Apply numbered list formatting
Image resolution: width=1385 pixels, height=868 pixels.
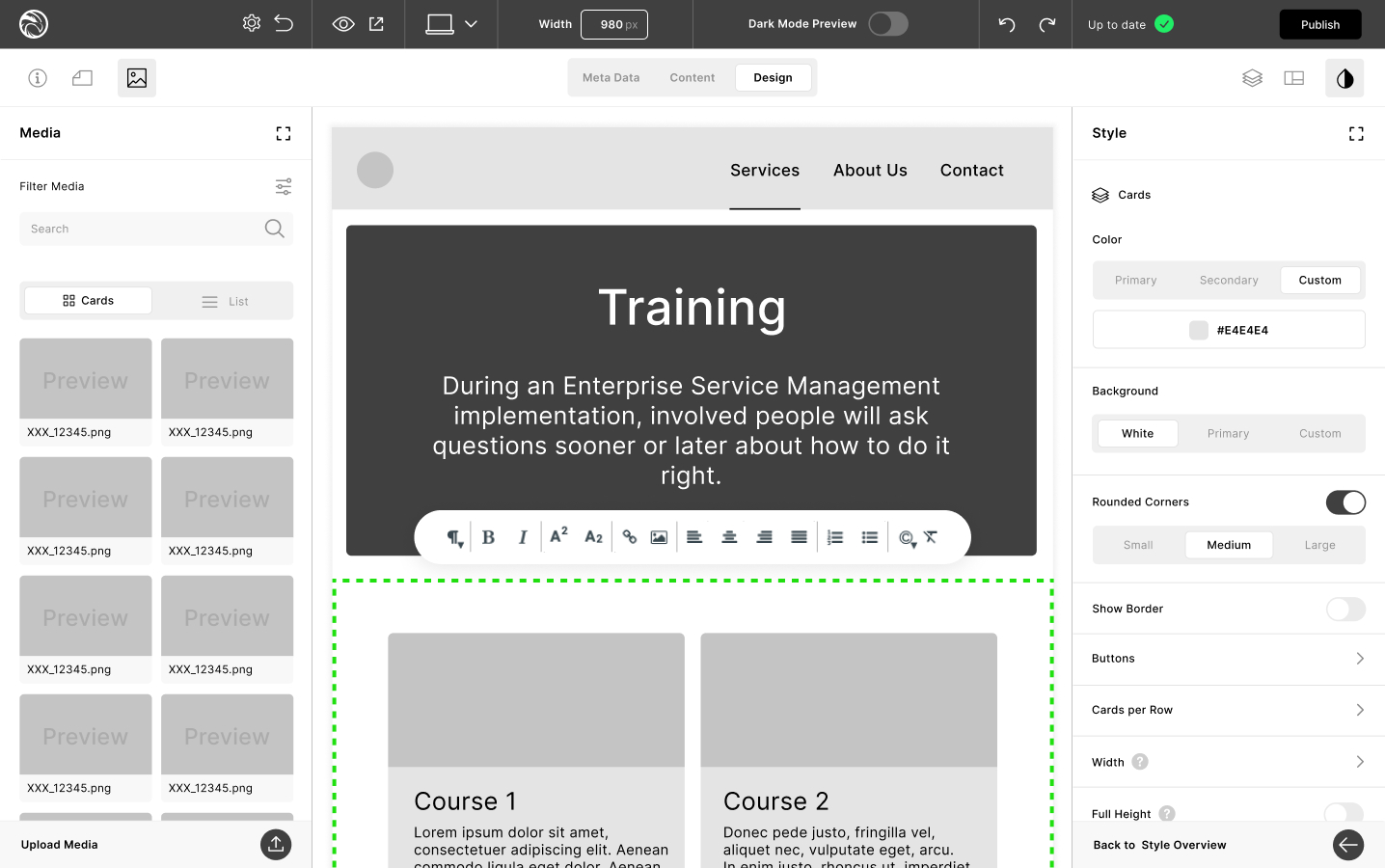[x=835, y=537]
